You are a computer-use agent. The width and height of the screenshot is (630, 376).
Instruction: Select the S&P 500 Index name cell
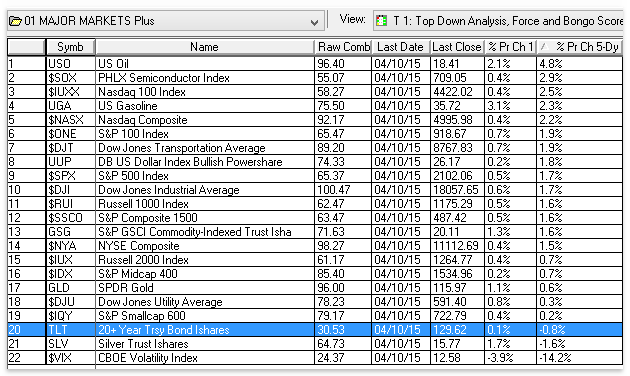(205, 176)
